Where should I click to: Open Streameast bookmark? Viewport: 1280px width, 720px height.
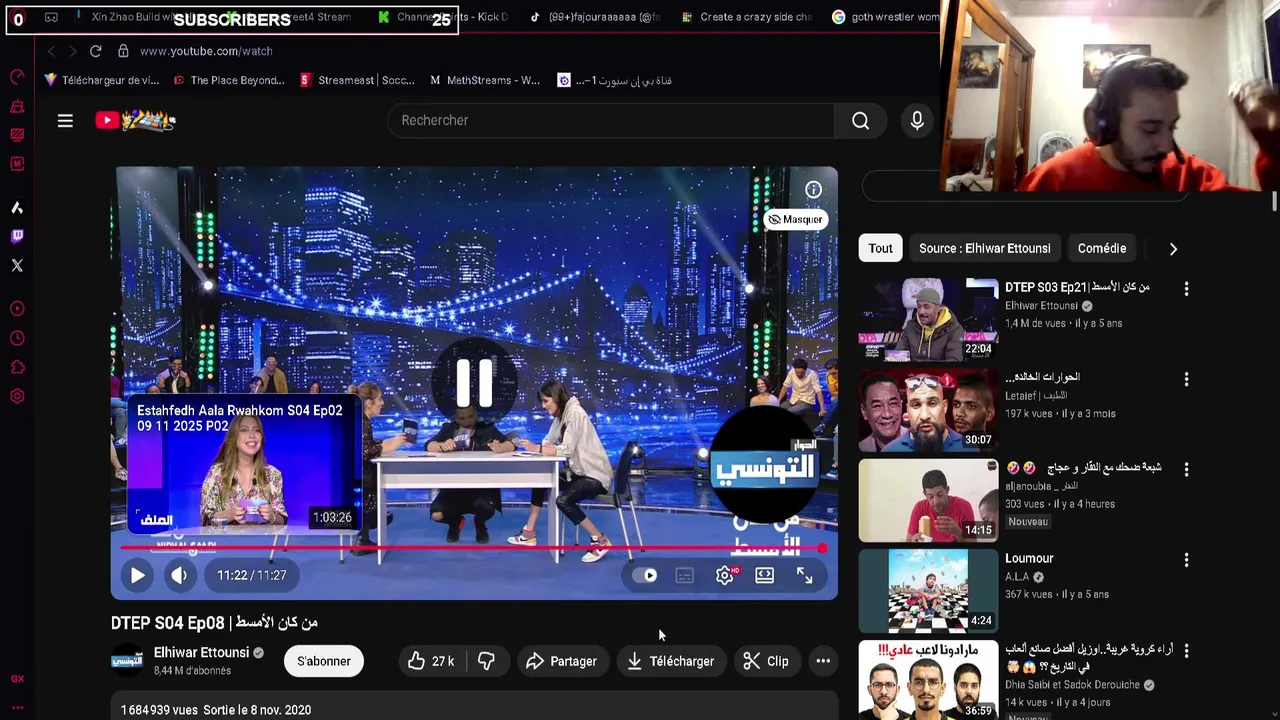click(x=357, y=80)
